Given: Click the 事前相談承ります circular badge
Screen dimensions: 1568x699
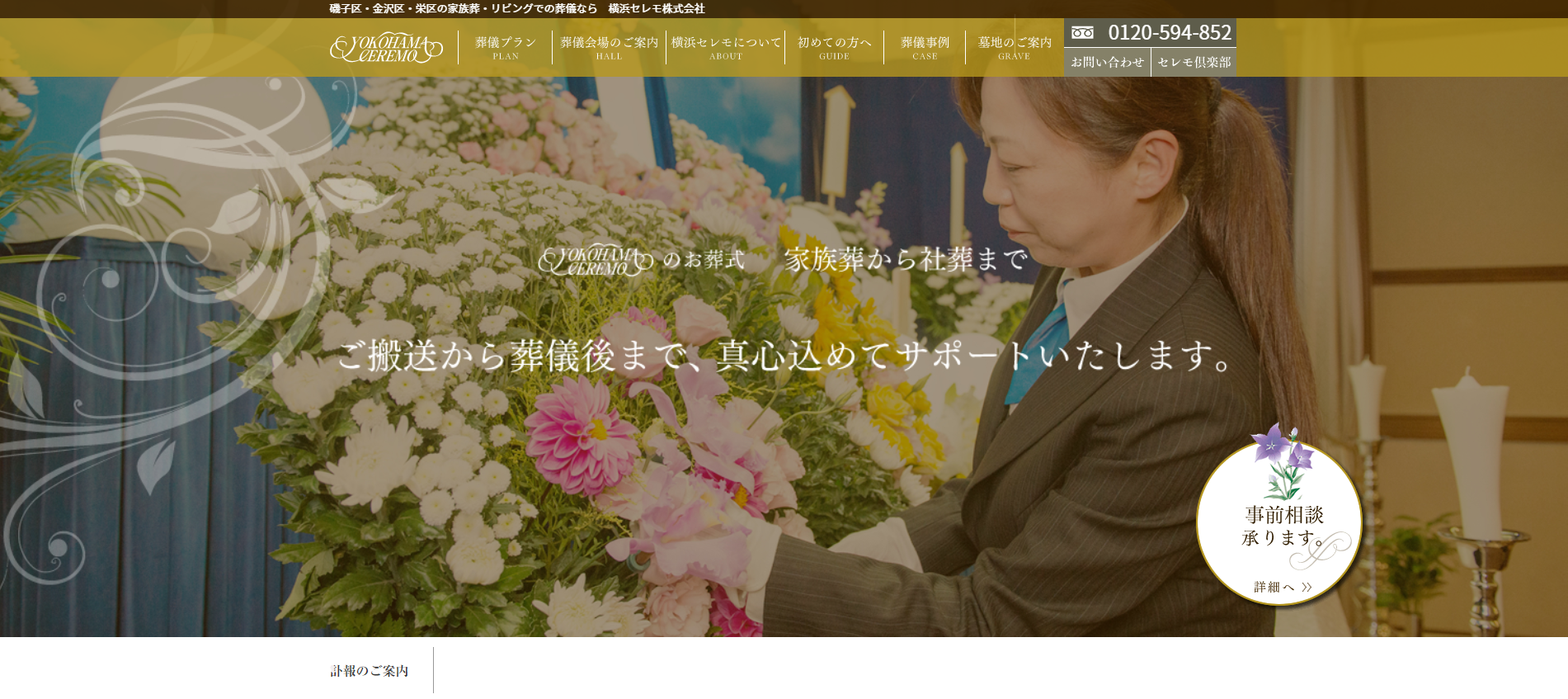Looking at the screenshot, I should (1279, 523).
